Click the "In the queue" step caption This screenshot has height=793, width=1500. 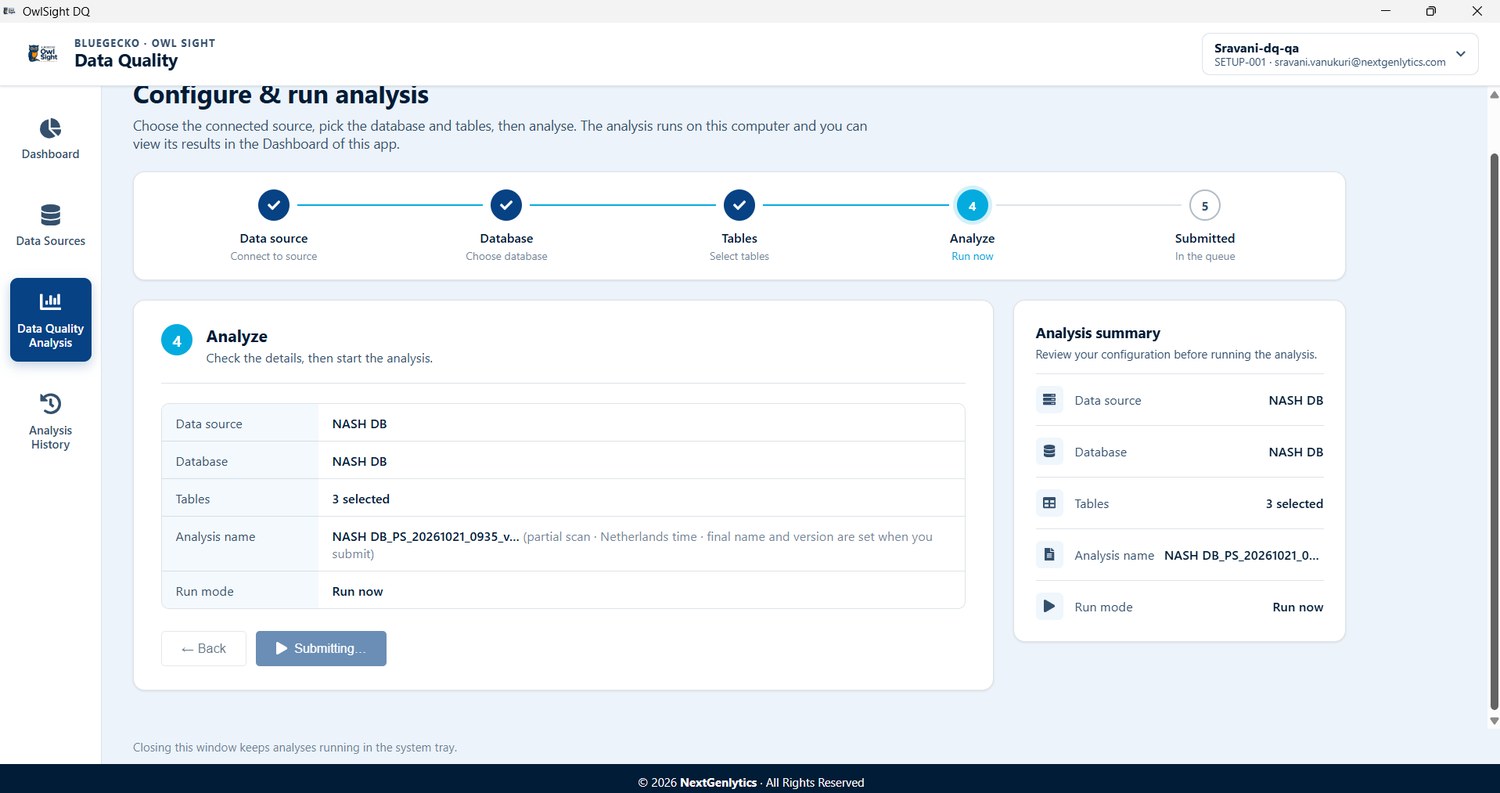click(1205, 256)
